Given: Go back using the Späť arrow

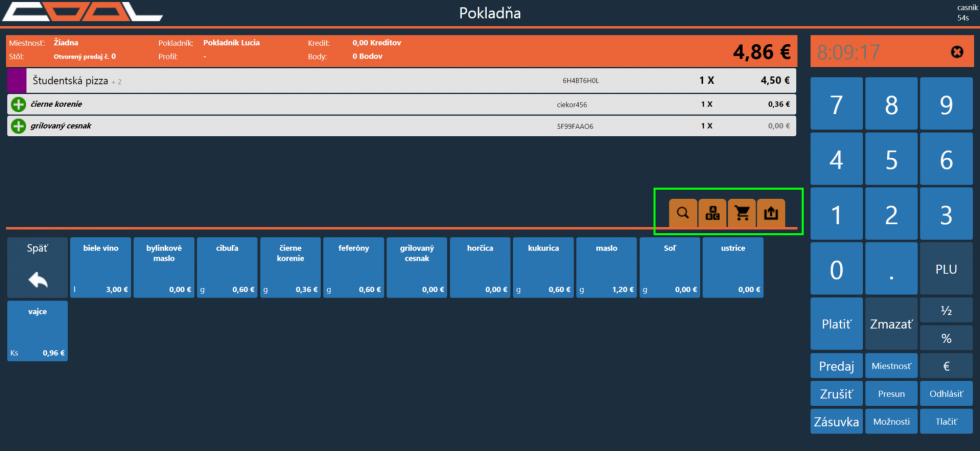Looking at the screenshot, I should point(36,267).
